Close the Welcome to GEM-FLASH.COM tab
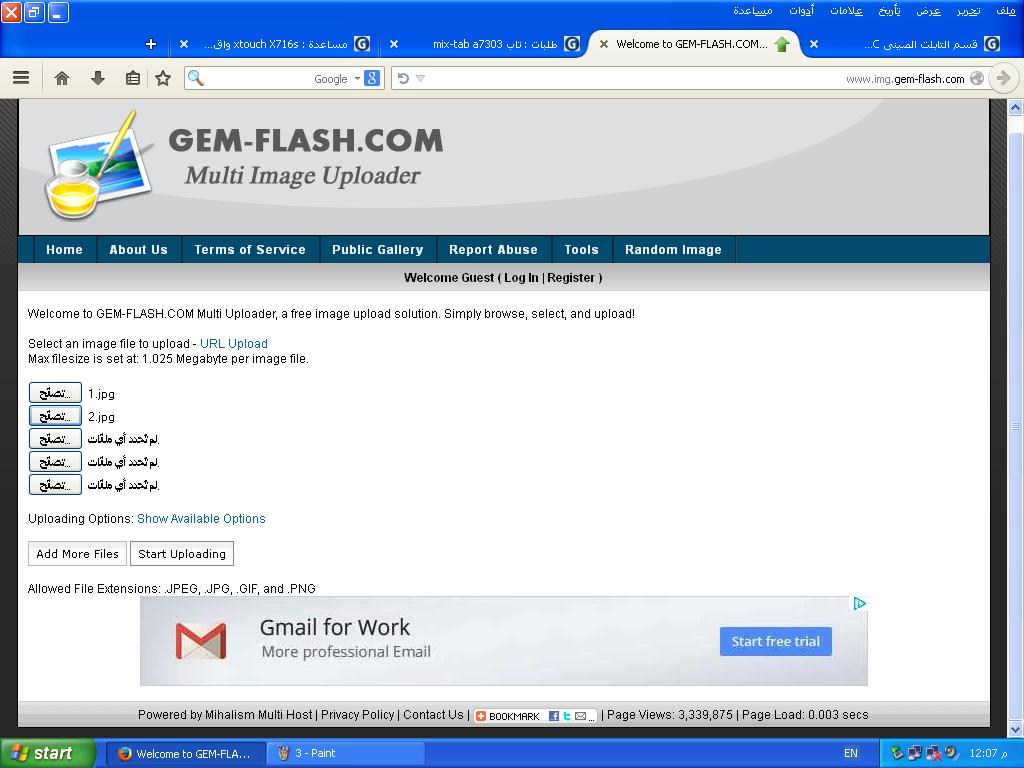Screen dimensions: 1024x768 pos(603,44)
